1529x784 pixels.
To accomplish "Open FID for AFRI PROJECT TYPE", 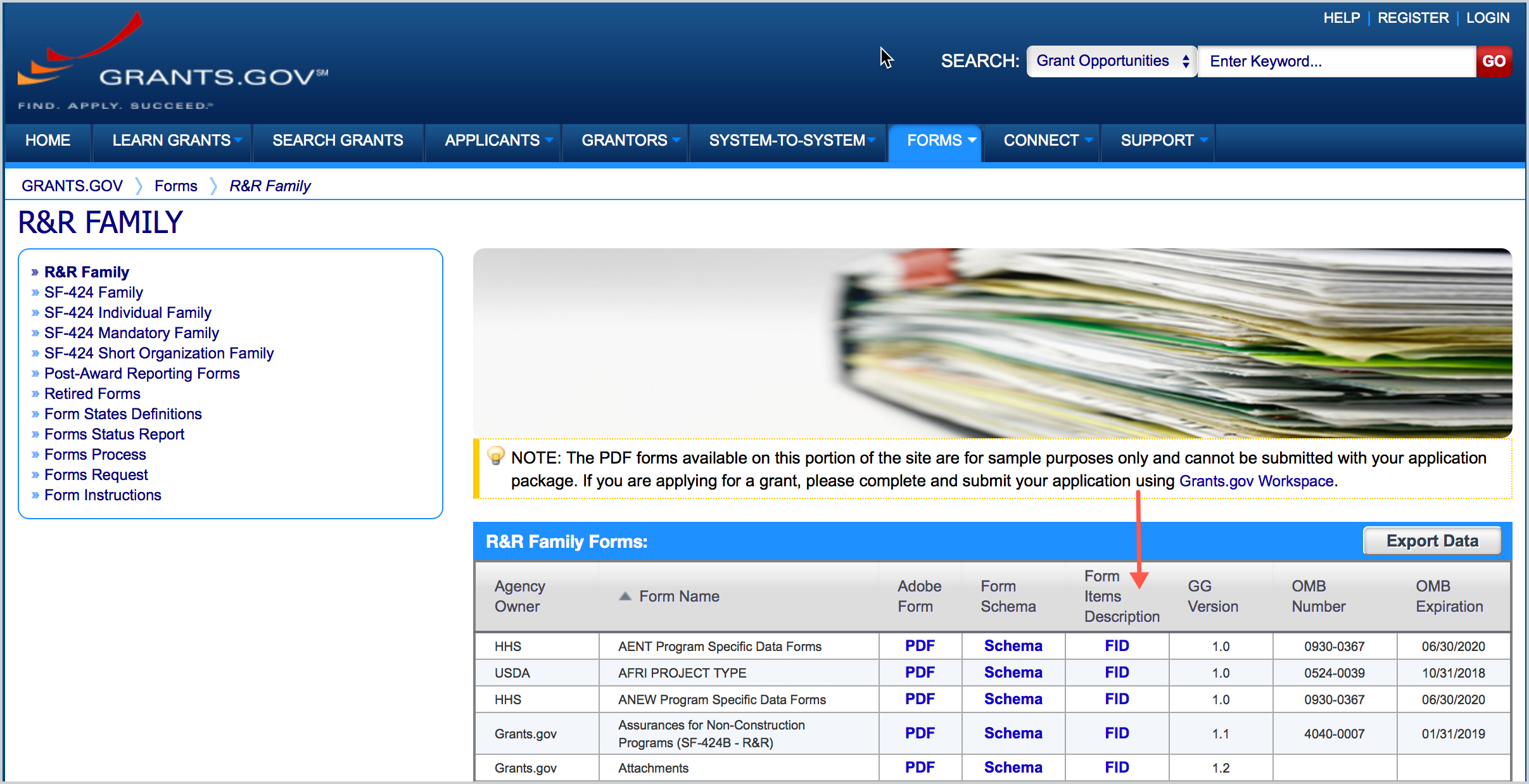I will click(x=1117, y=672).
